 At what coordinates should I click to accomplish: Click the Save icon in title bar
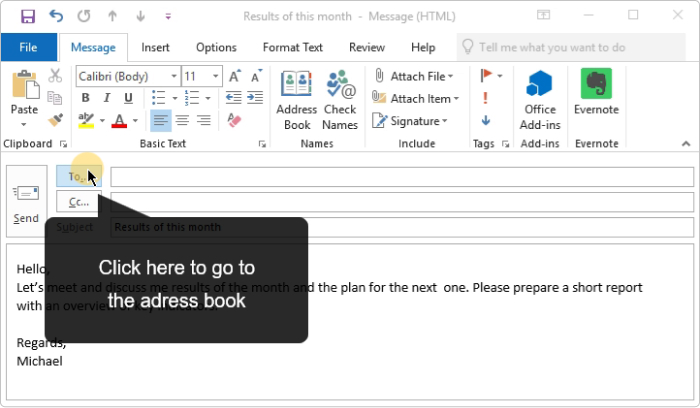27,16
